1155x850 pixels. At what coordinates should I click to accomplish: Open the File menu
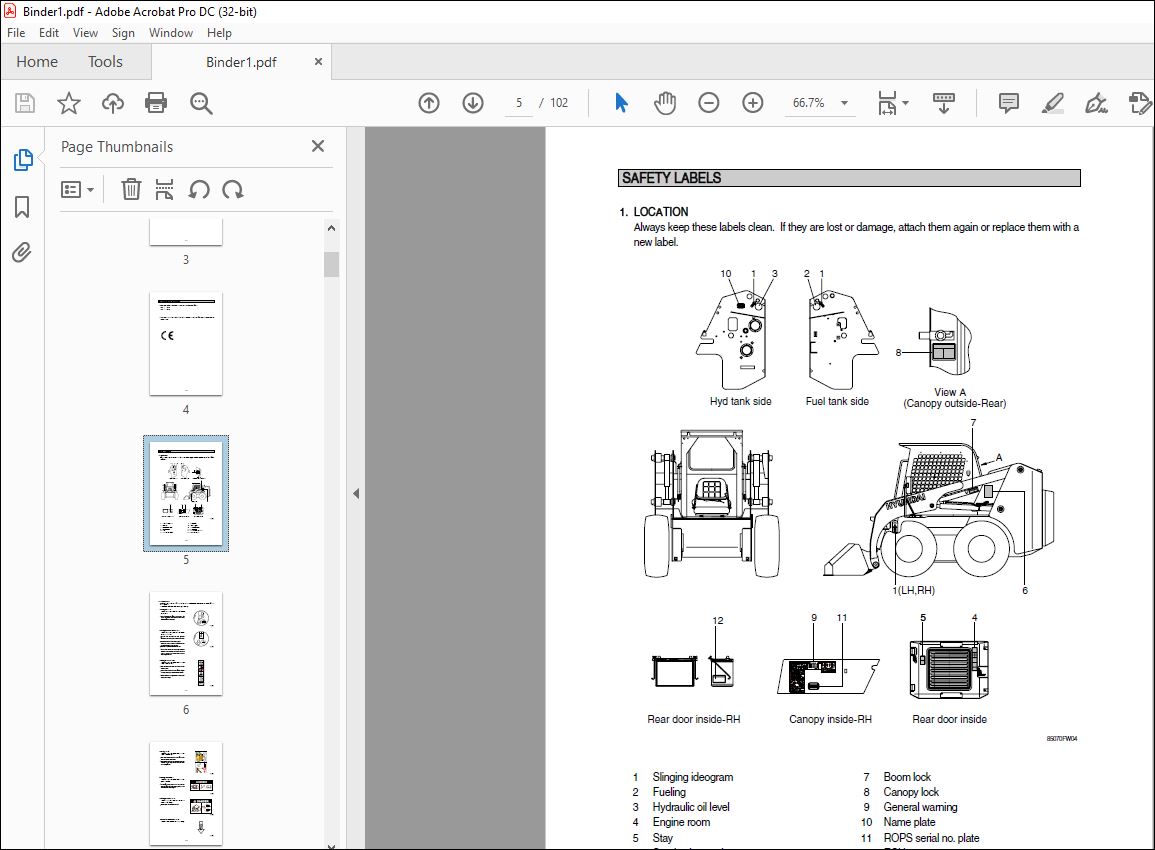click(15, 32)
